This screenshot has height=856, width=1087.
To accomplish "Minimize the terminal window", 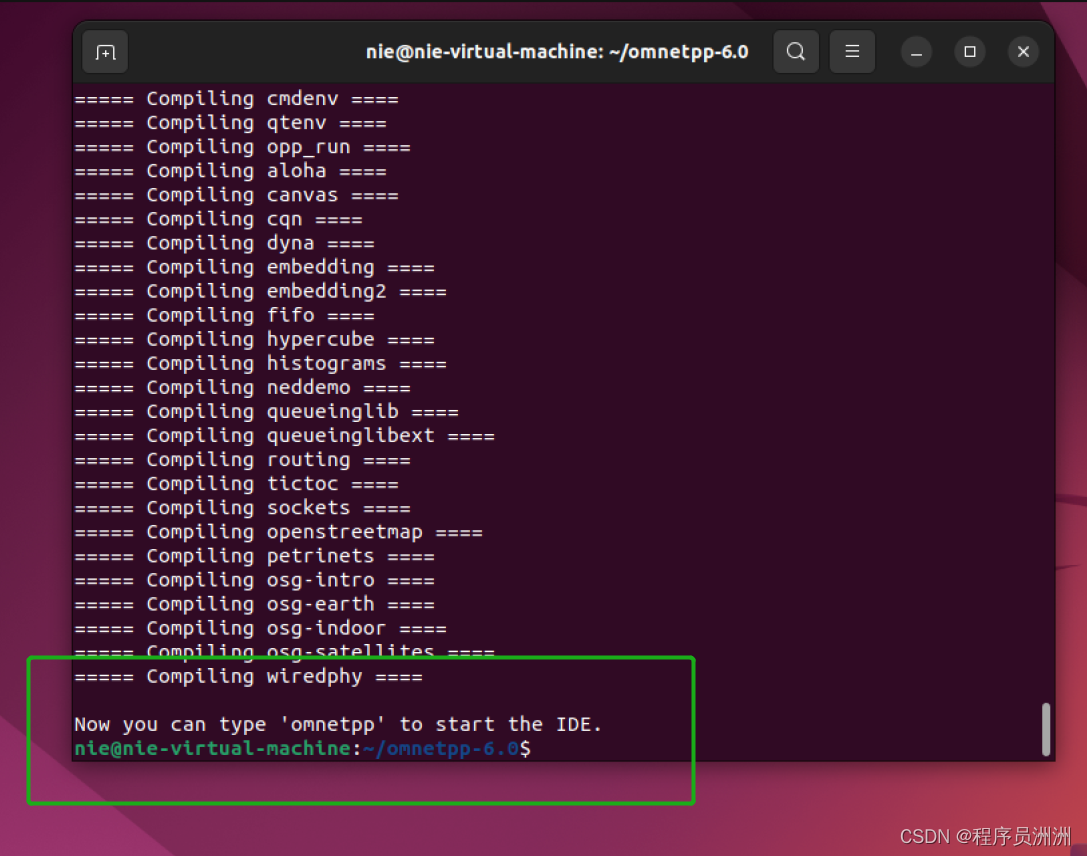I will [x=916, y=52].
